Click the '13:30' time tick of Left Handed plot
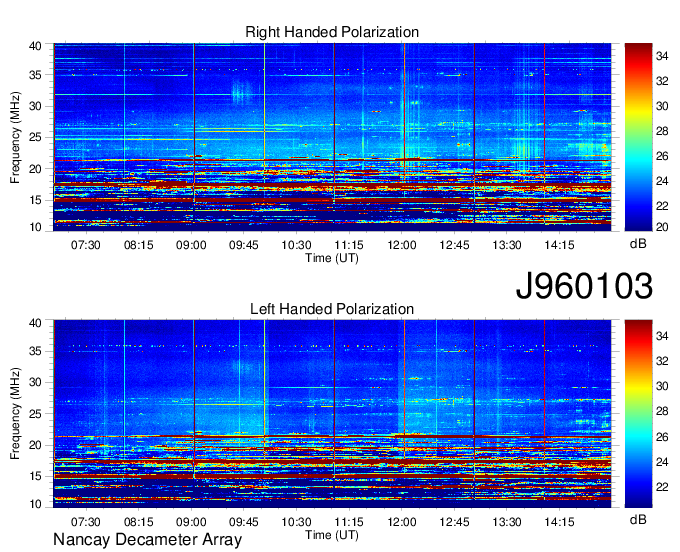The image size is (680, 552). tap(507, 522)
